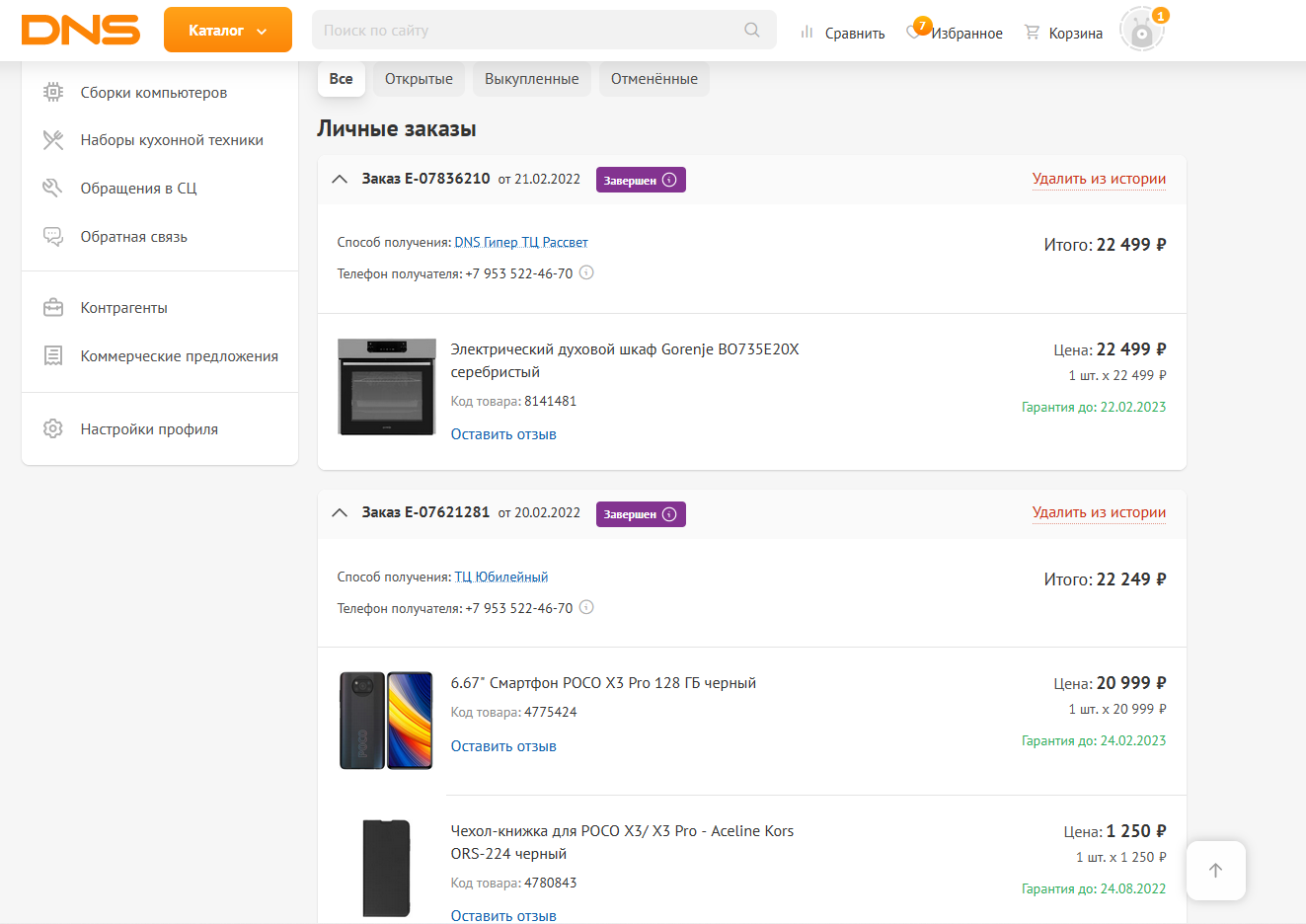Click Завершен status badge of order E-07621281
The height and width of the screenshot is (924, 1306).
click(x=641, y=513)
